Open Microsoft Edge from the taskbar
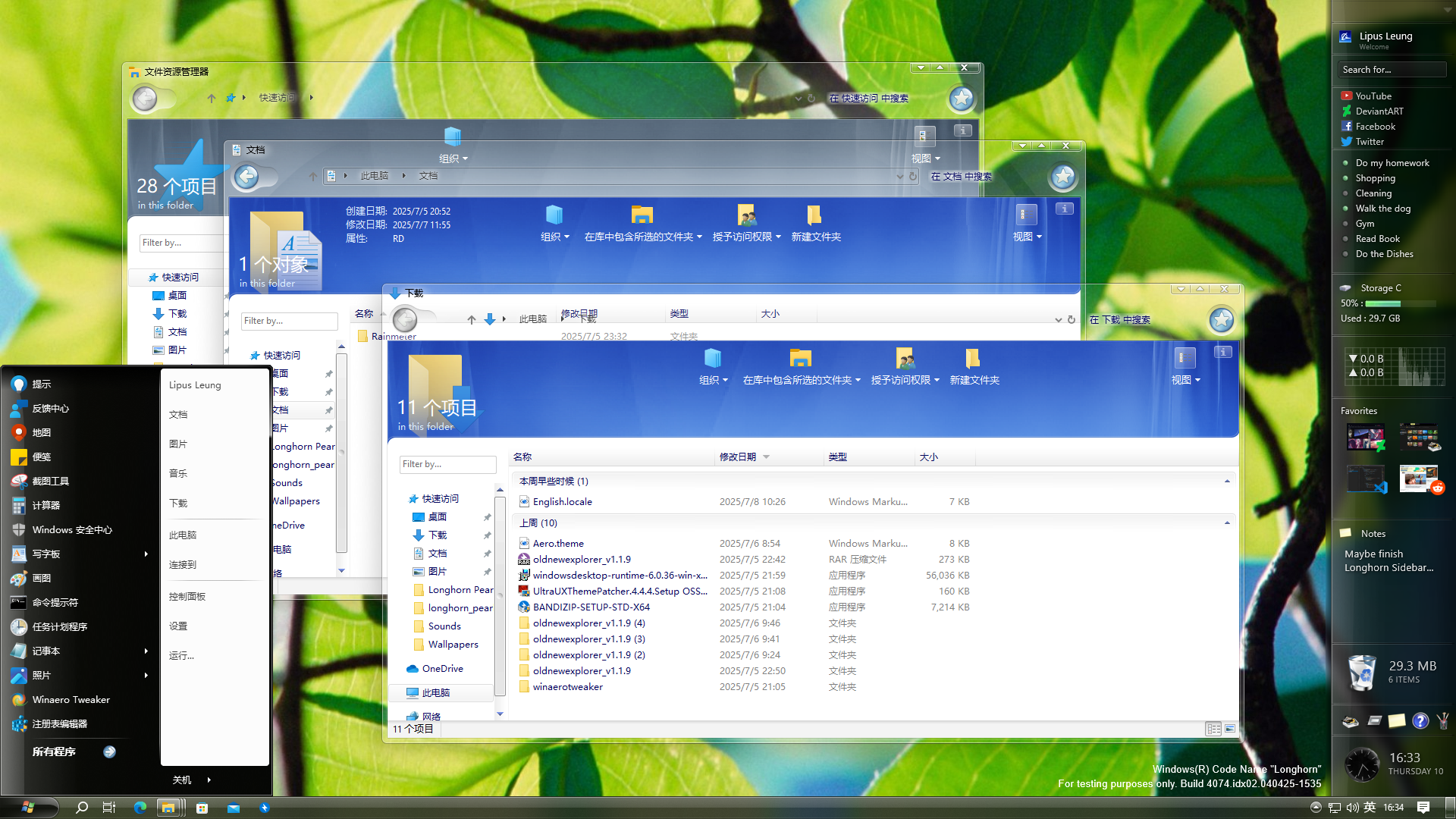Image resolution: width=1456 pixels, height=819 pixels. coord(140,808)
